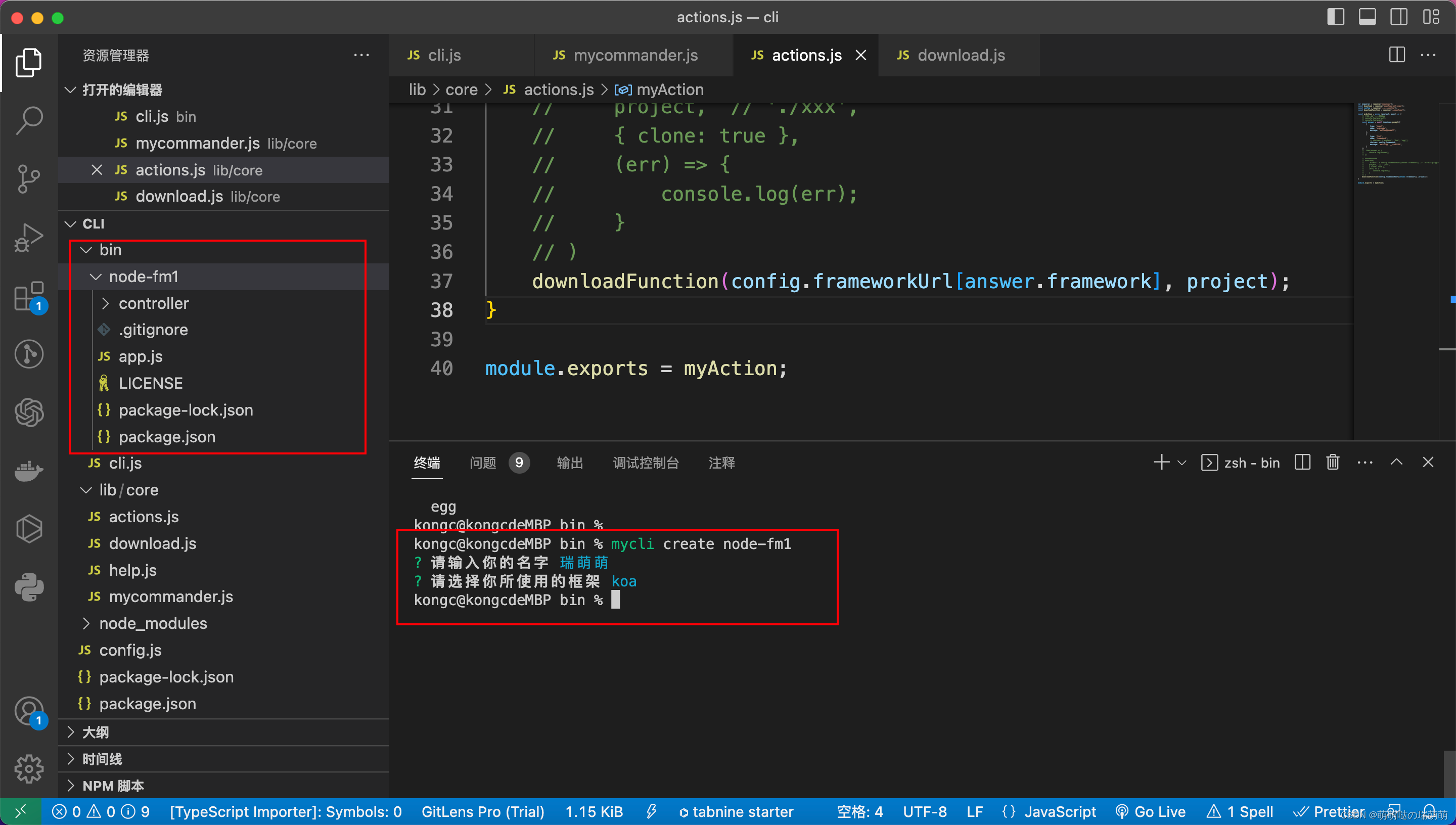Open the Python extension view

(28, 587)
